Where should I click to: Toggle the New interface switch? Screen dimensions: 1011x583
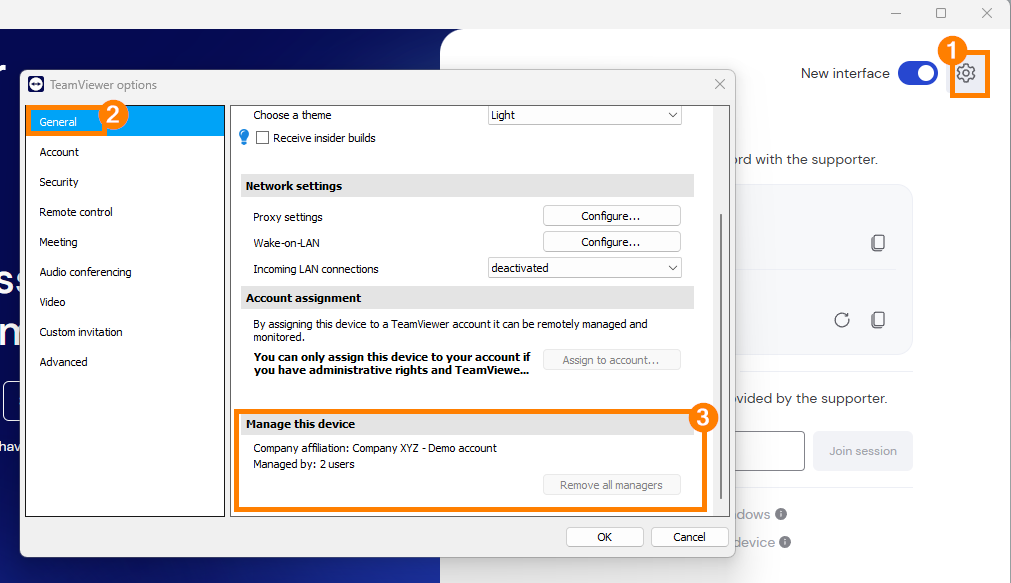click(918, 74)
